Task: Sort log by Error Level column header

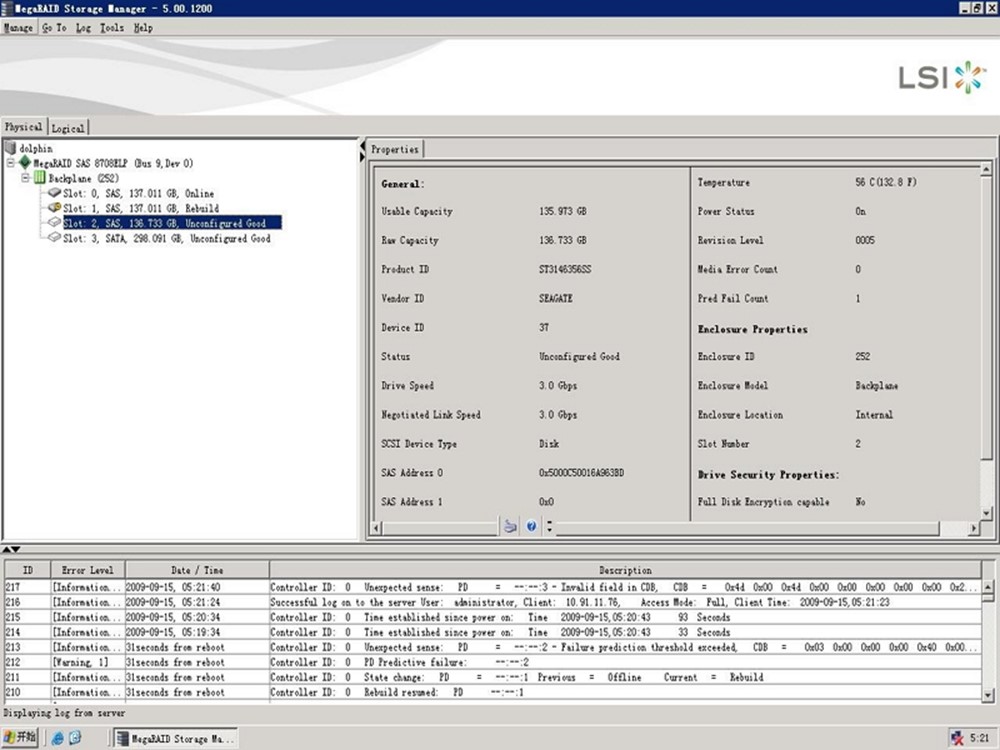Action: pyautogui.click(x=88, y=570)
